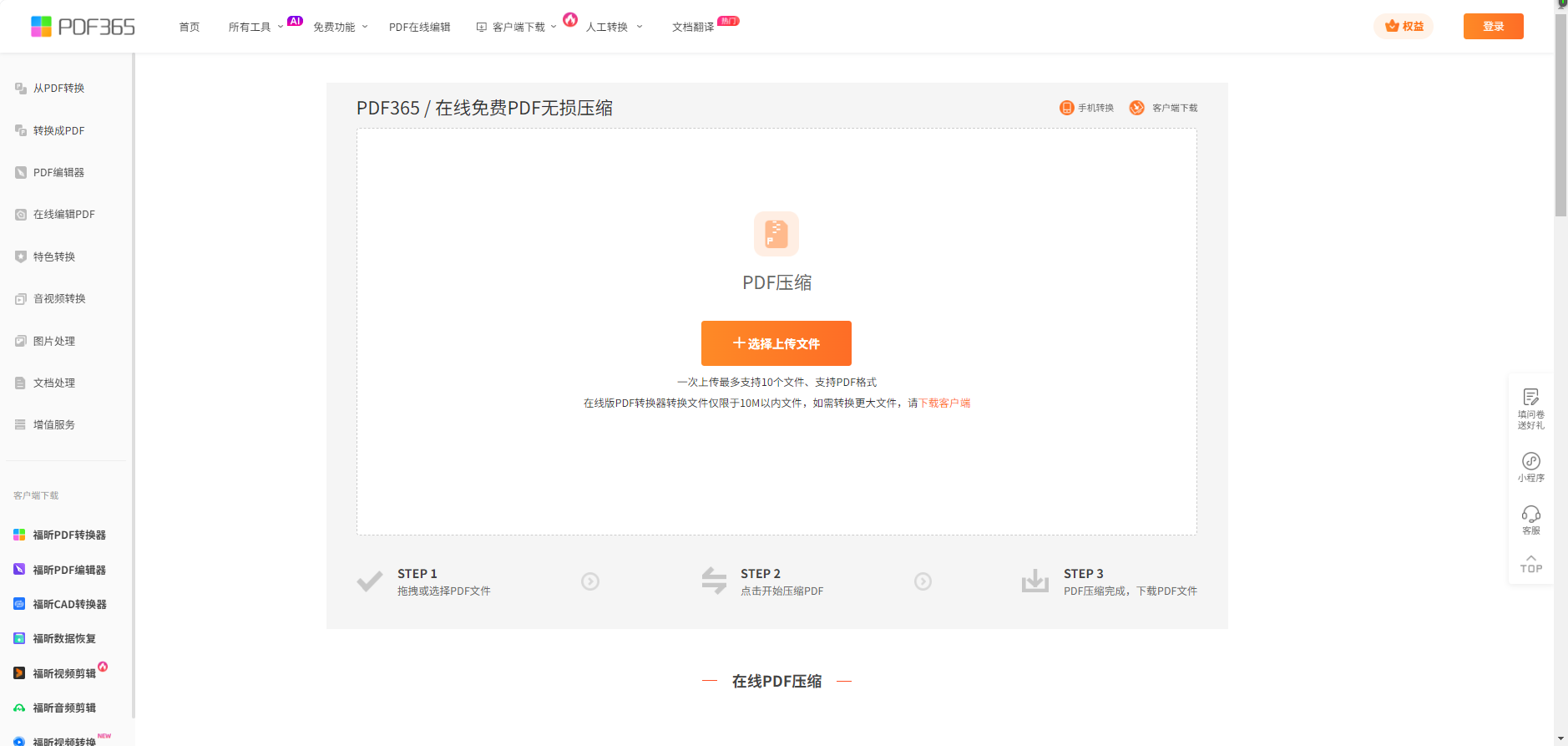Screen dimensions: 1568x746
Task: Click the orange 登录 login button
Action: pyautogui.click(x=1493, y=27)
